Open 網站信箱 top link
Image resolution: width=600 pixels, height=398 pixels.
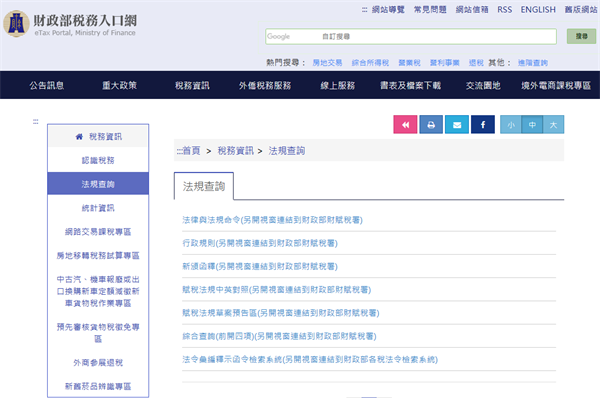472,10
